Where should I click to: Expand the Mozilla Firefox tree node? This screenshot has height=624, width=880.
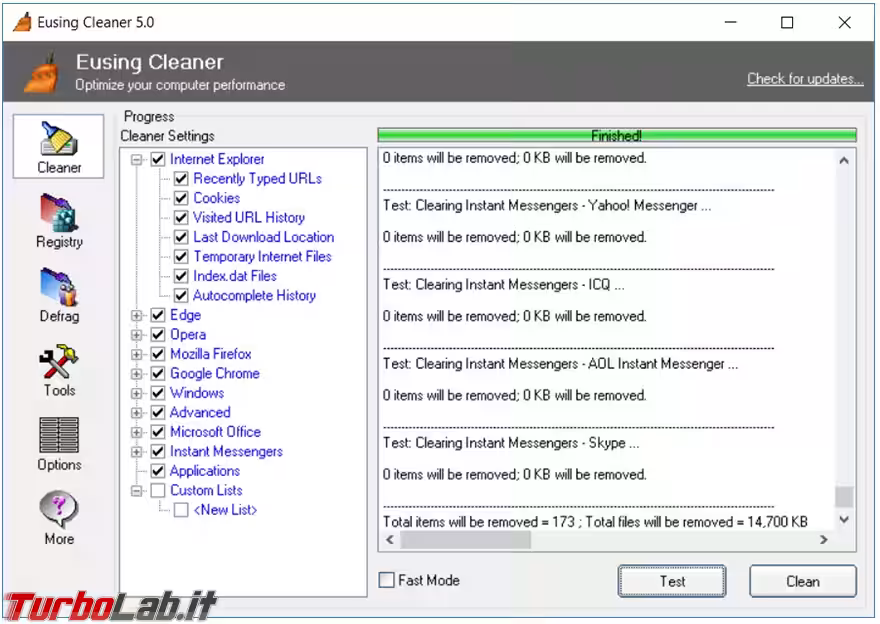[137, 354]
